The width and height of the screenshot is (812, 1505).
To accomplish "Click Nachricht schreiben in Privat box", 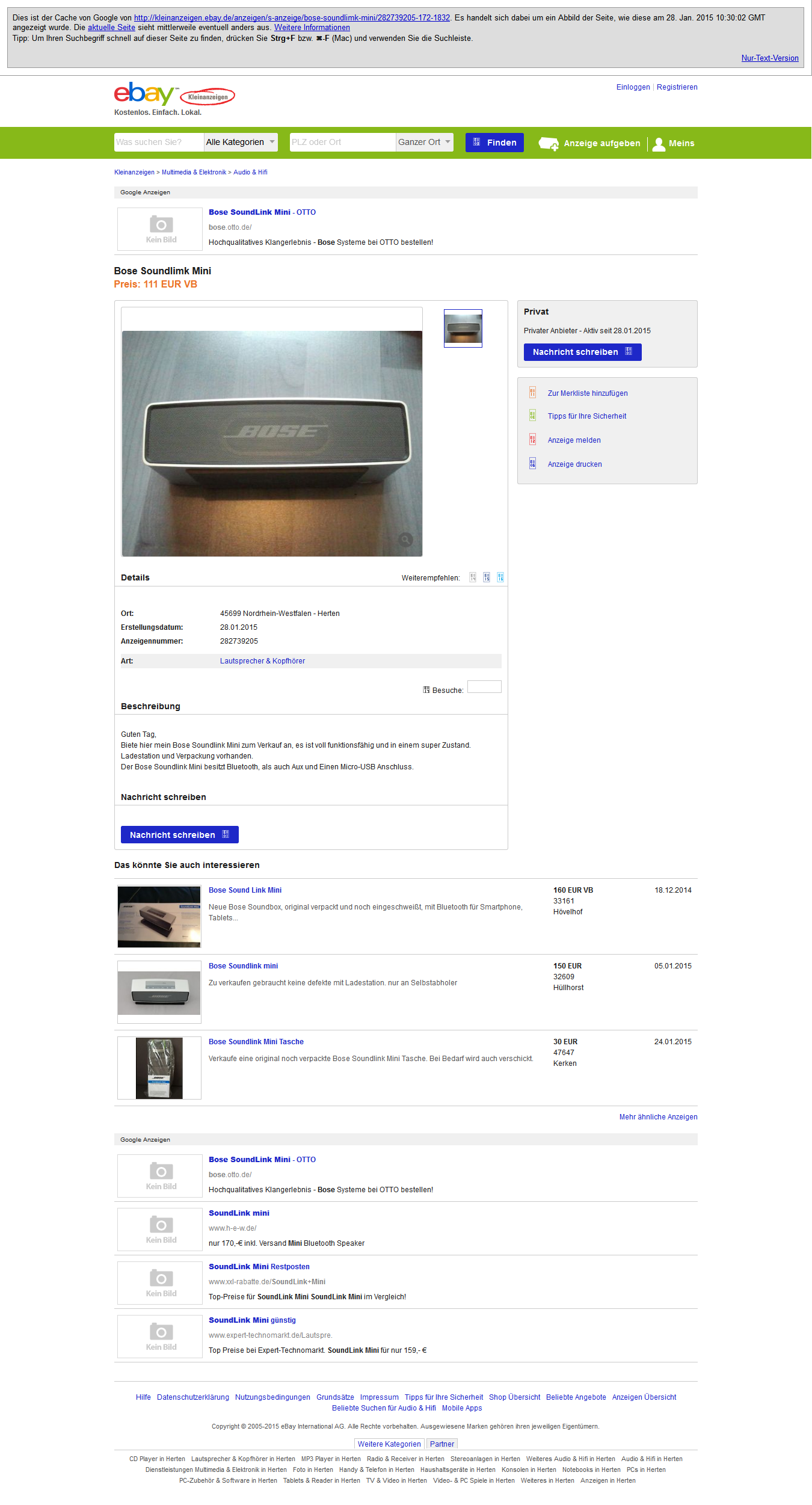I will coord(582,352).
